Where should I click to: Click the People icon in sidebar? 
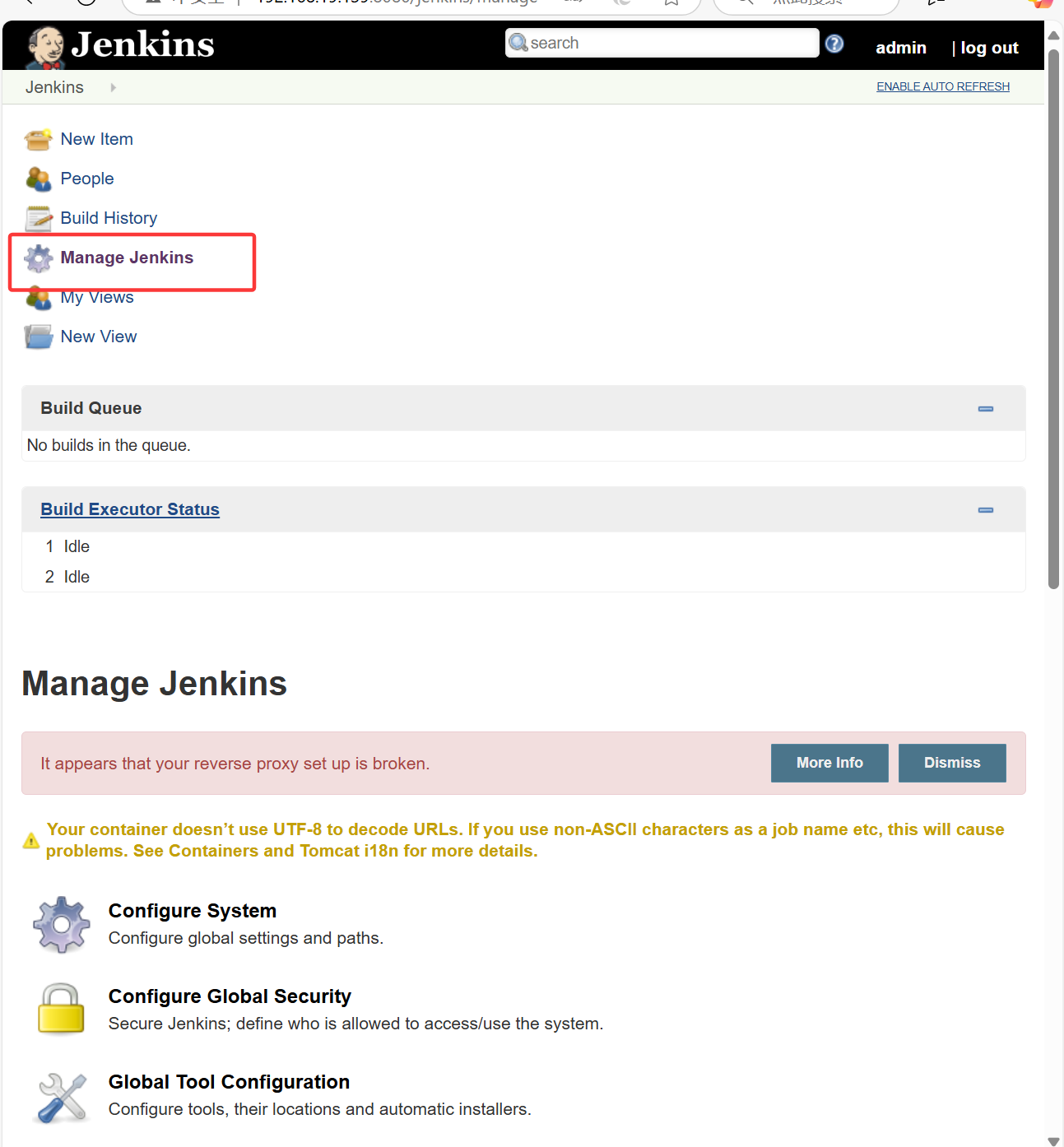click(x=39, y=179)
